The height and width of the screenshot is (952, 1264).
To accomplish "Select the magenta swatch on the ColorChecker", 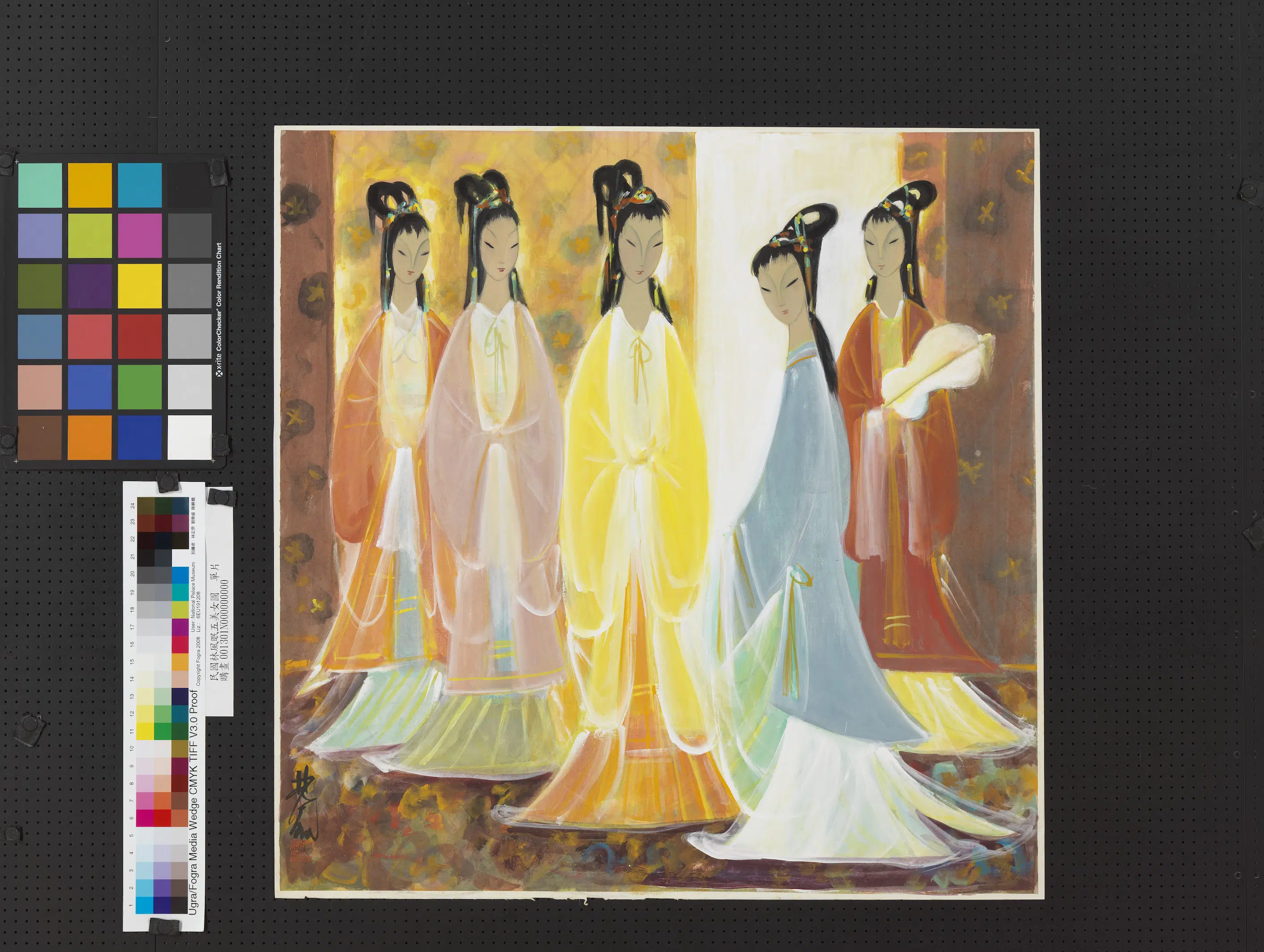I will tap(140, 235).
